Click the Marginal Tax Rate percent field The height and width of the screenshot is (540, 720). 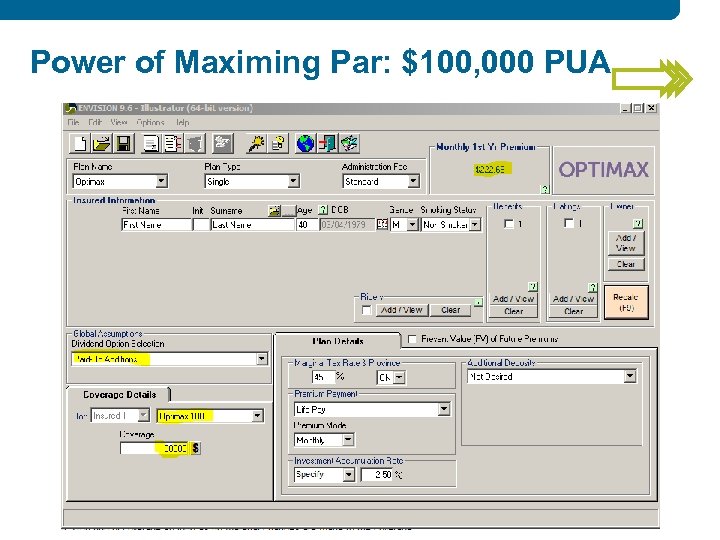click(324, 377)
